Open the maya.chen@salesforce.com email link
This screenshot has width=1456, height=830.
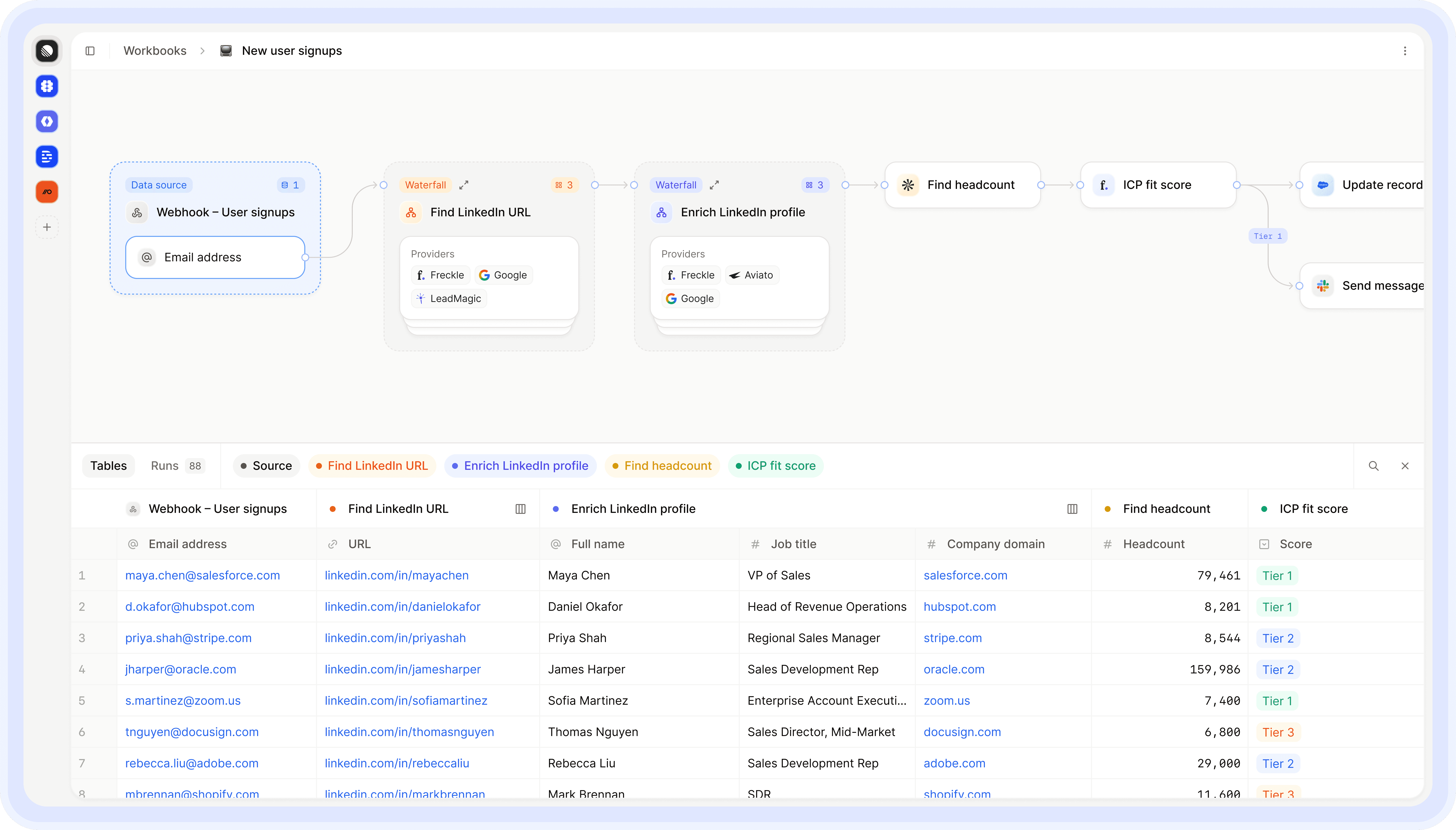tap(202, 575)
